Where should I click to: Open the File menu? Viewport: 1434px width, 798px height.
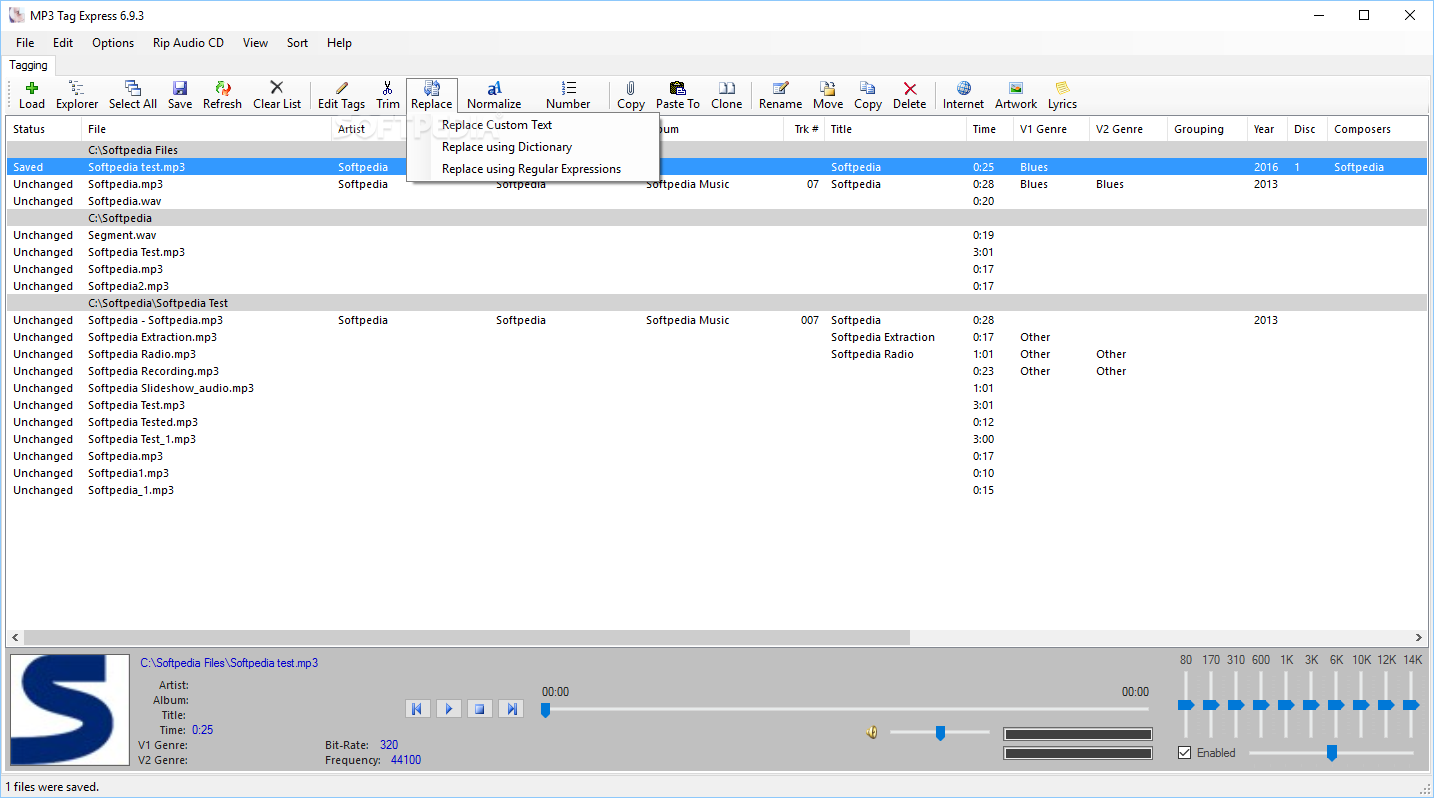25,43
